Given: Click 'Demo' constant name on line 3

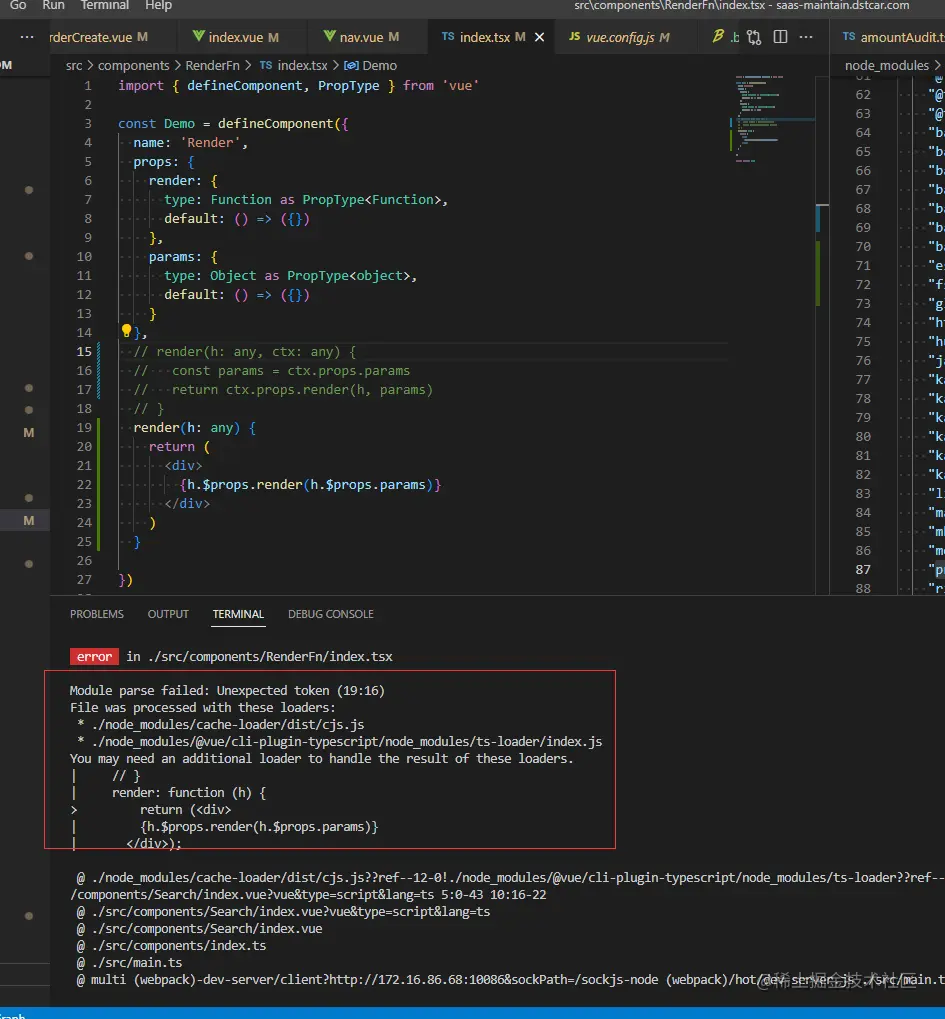Looking at the screenshot, I should [x=179, y=123].
